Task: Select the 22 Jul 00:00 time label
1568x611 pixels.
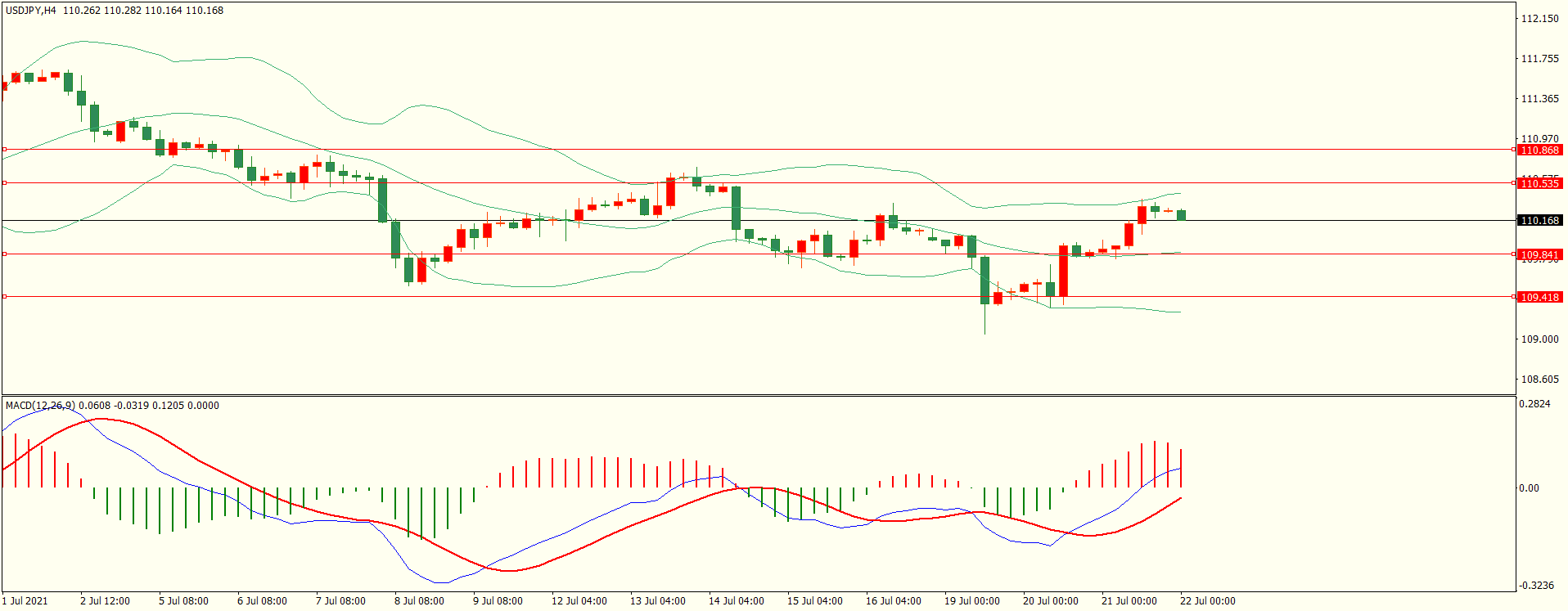Action: tap(1207, 601)
